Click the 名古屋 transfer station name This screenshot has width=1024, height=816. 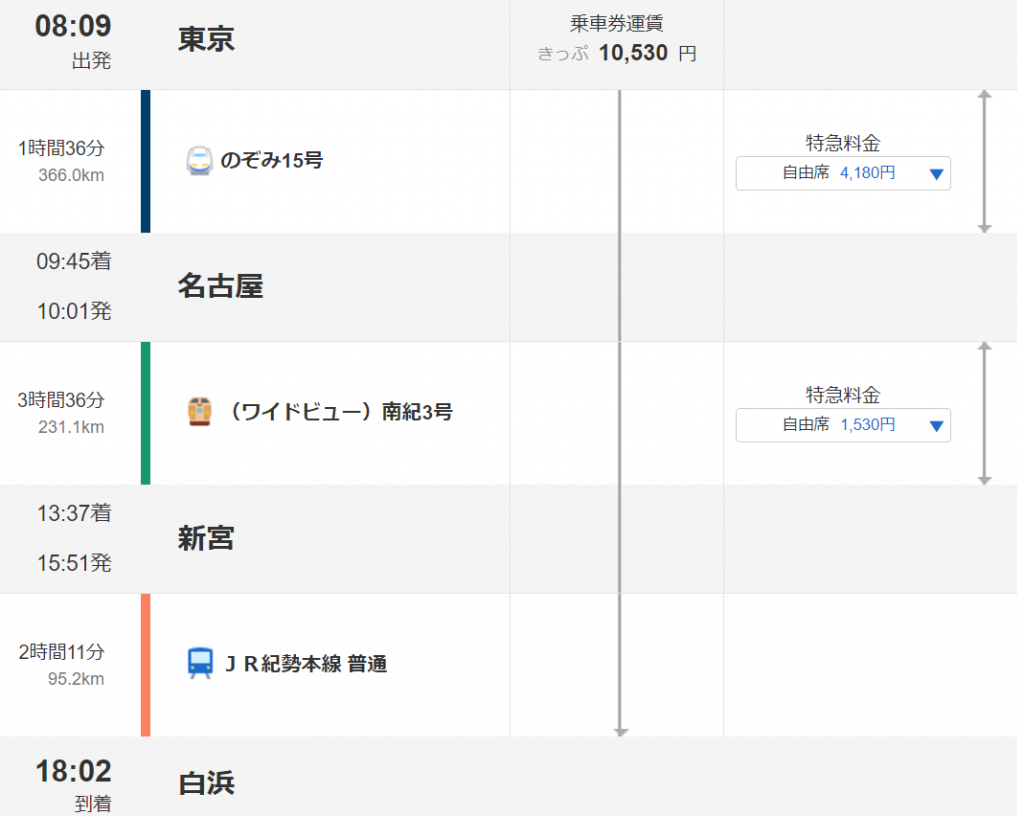pos(221,287)
